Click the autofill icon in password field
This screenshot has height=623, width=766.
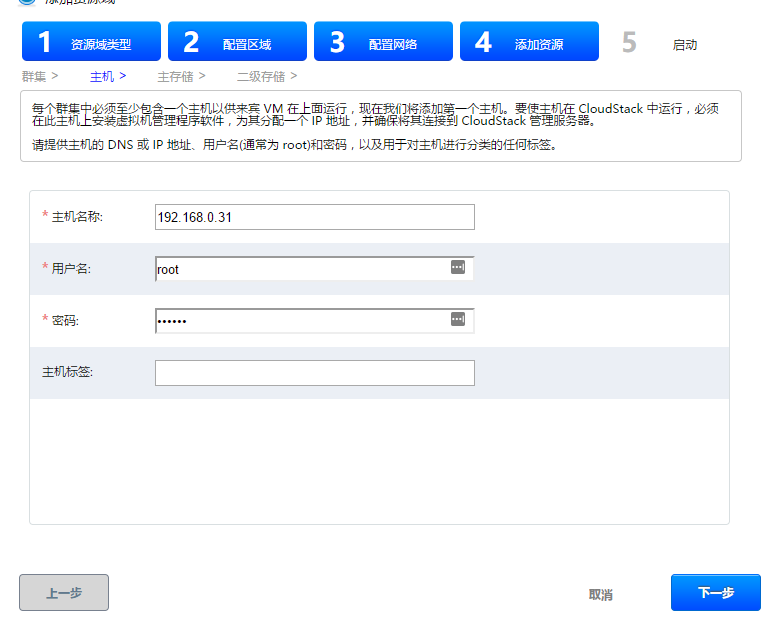point(457,319)
